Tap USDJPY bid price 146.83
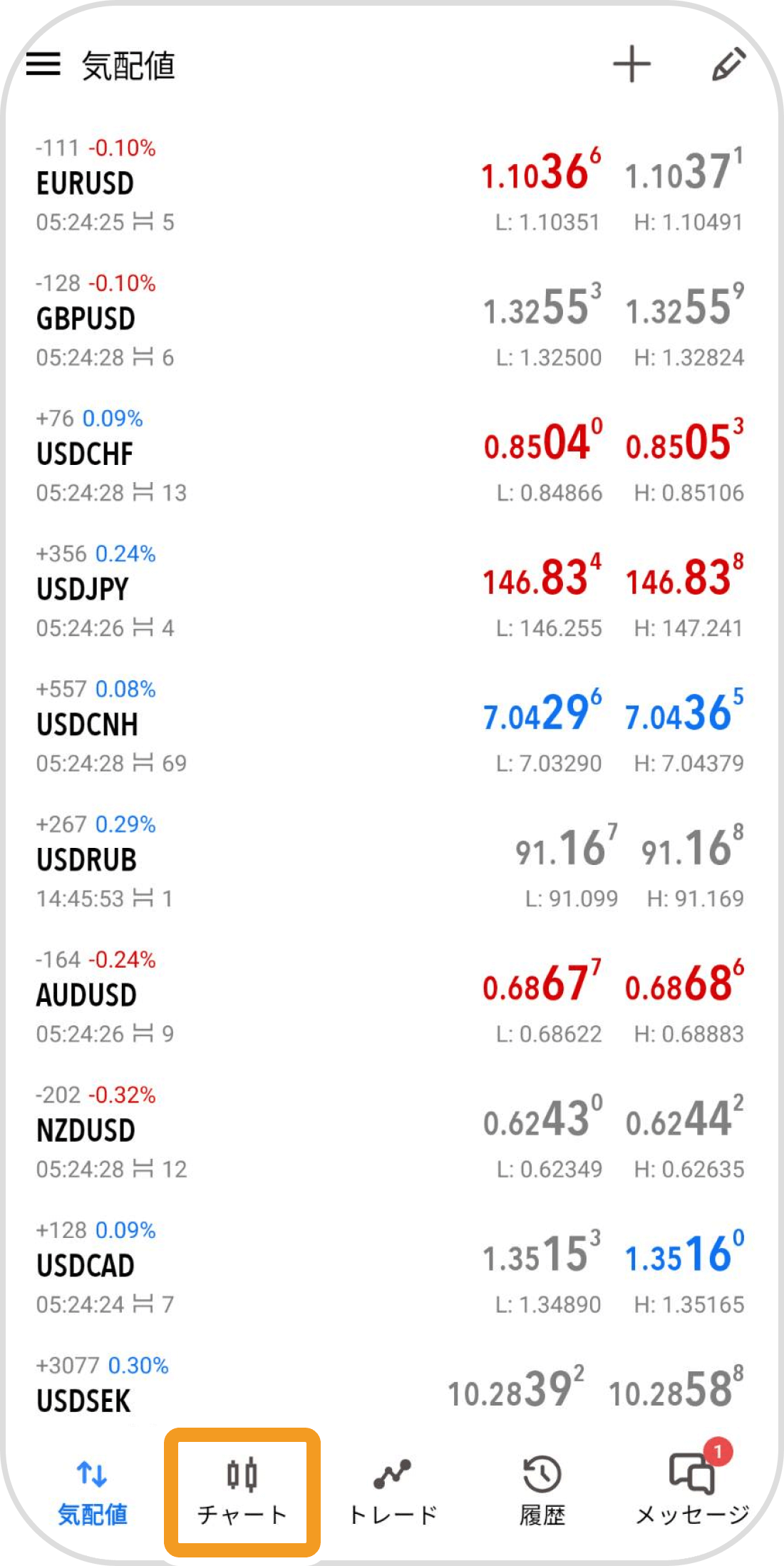784x1566 pixels. tap(542, 576)
